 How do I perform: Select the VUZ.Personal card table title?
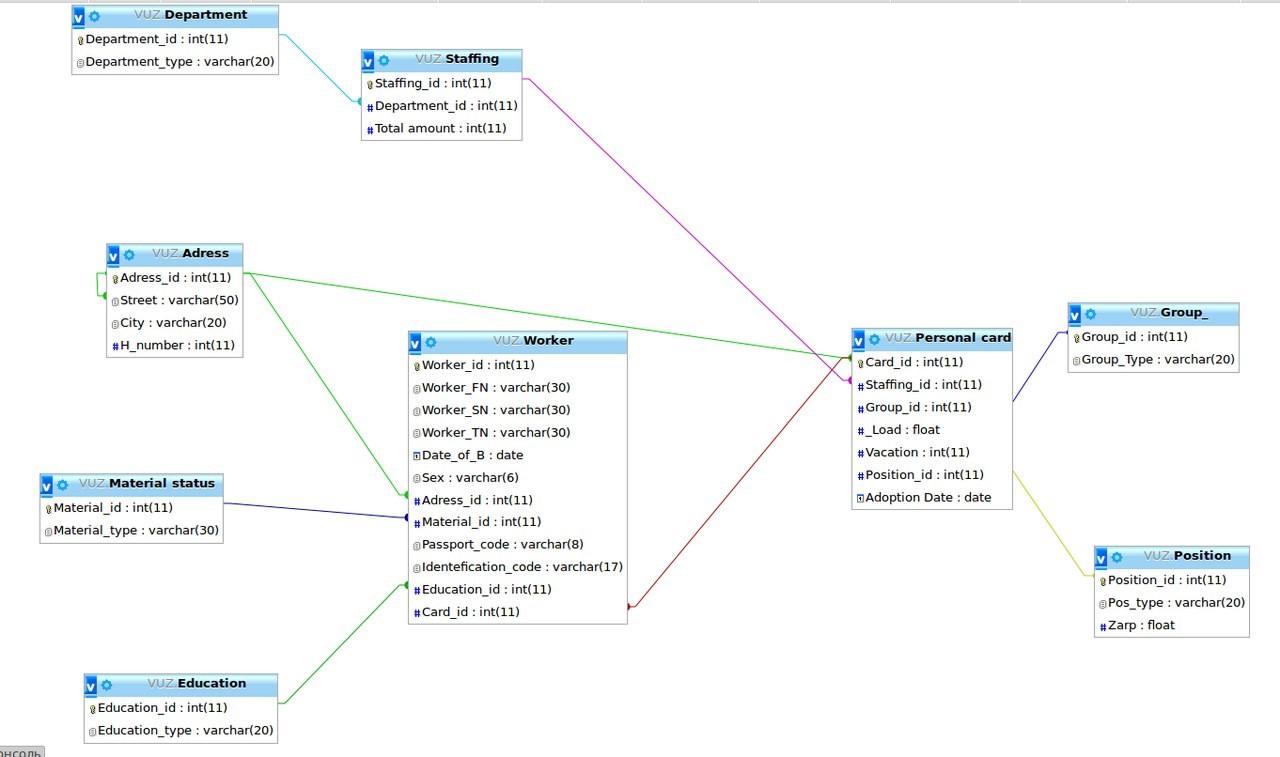[x=948, y=338]
